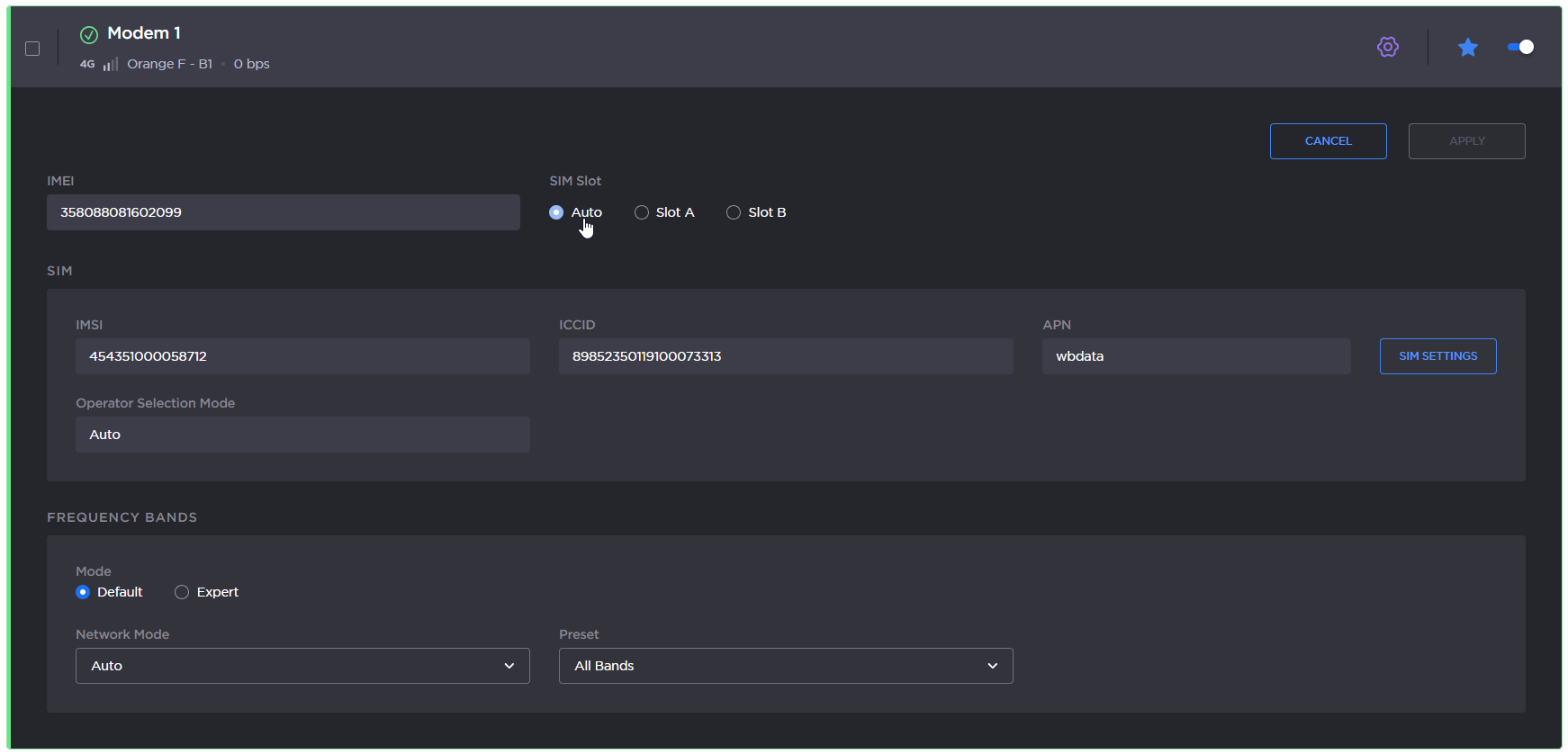Click the IMEI number field
Image resolution: width=1568 pixels, height=754 pixels.
pos(283,212)
